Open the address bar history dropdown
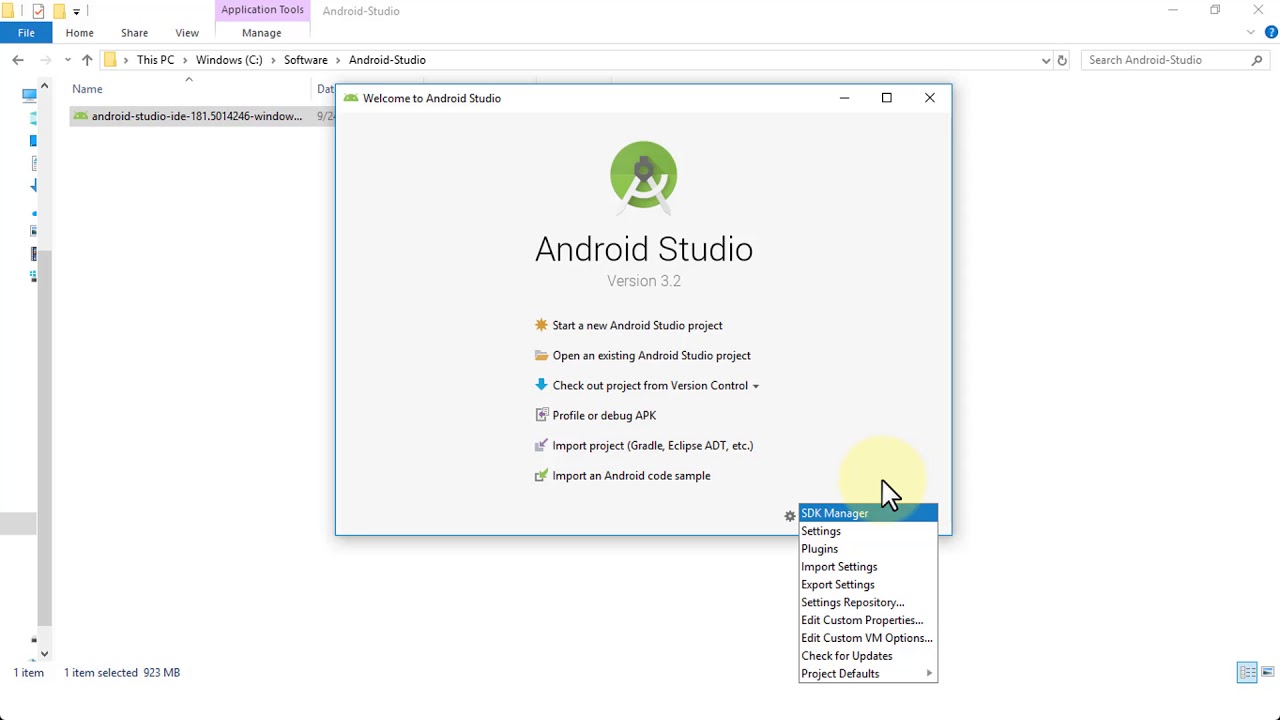The image size is (1280, 720). pyautogui.click(x=1046, y=60)
